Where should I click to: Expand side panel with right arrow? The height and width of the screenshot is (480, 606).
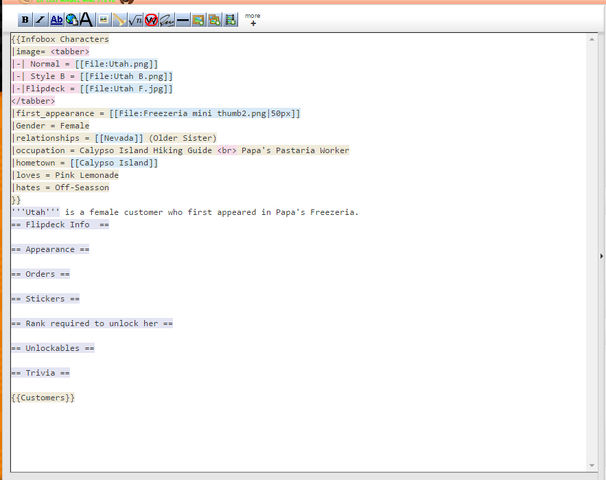coord(601,256)
